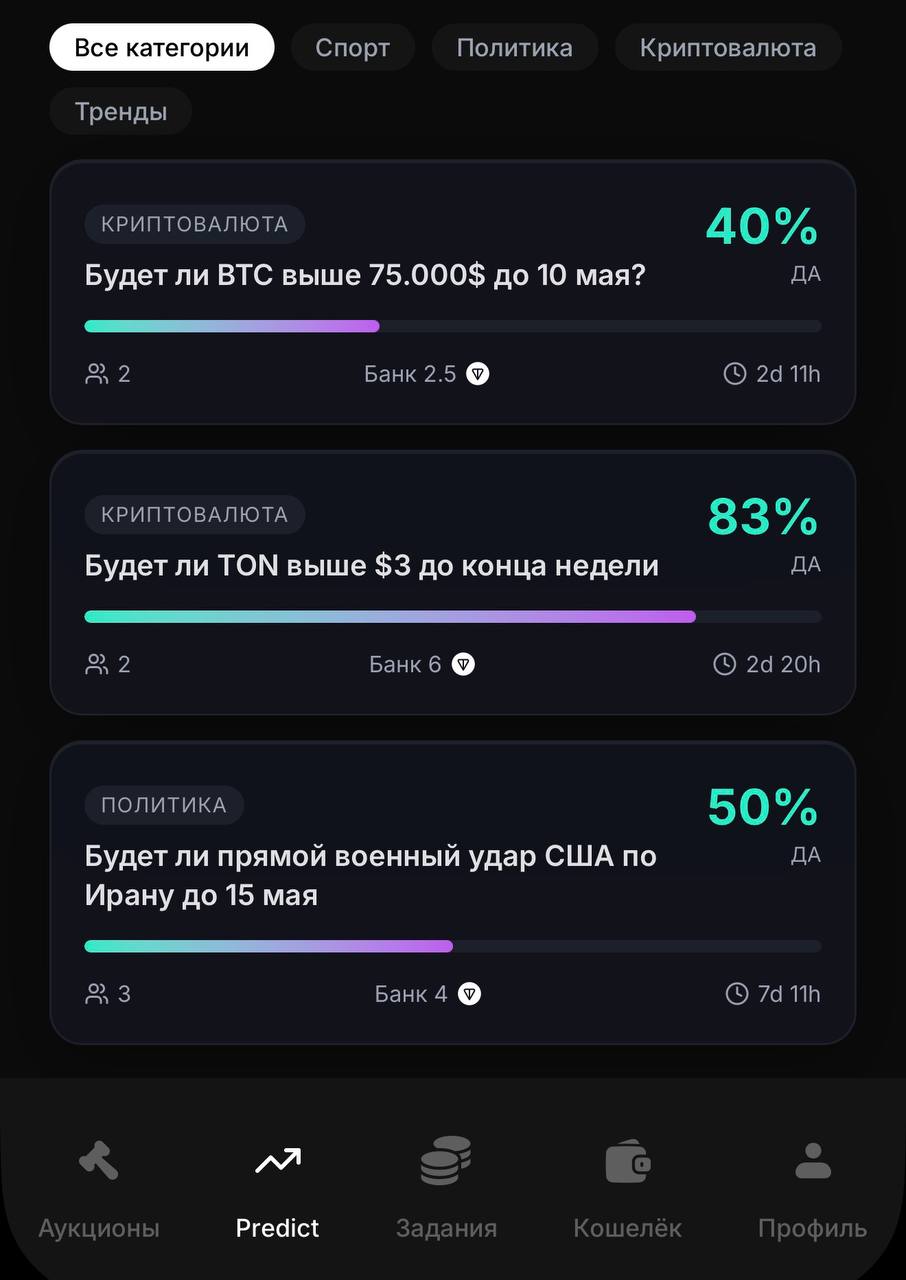The width and height of the screenshot is (906, 1280).
Task: Click the 83% progress bar on the TON card
Action: pos(453,616)
